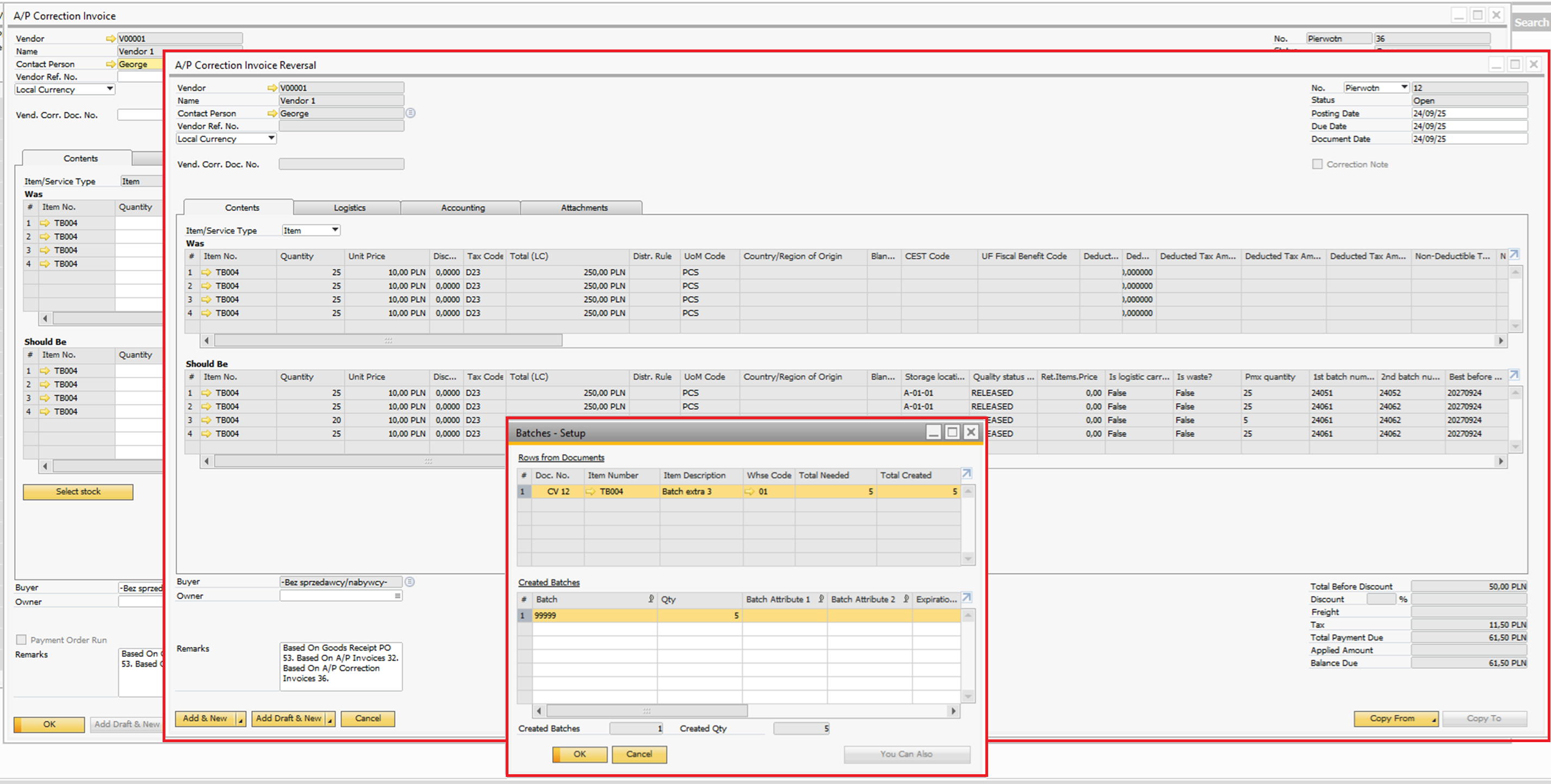This screenshot has height=784, width=1551.
Task: Open Buyer details icon beside Bez sprzedawcy
Action: pos(410,582)
